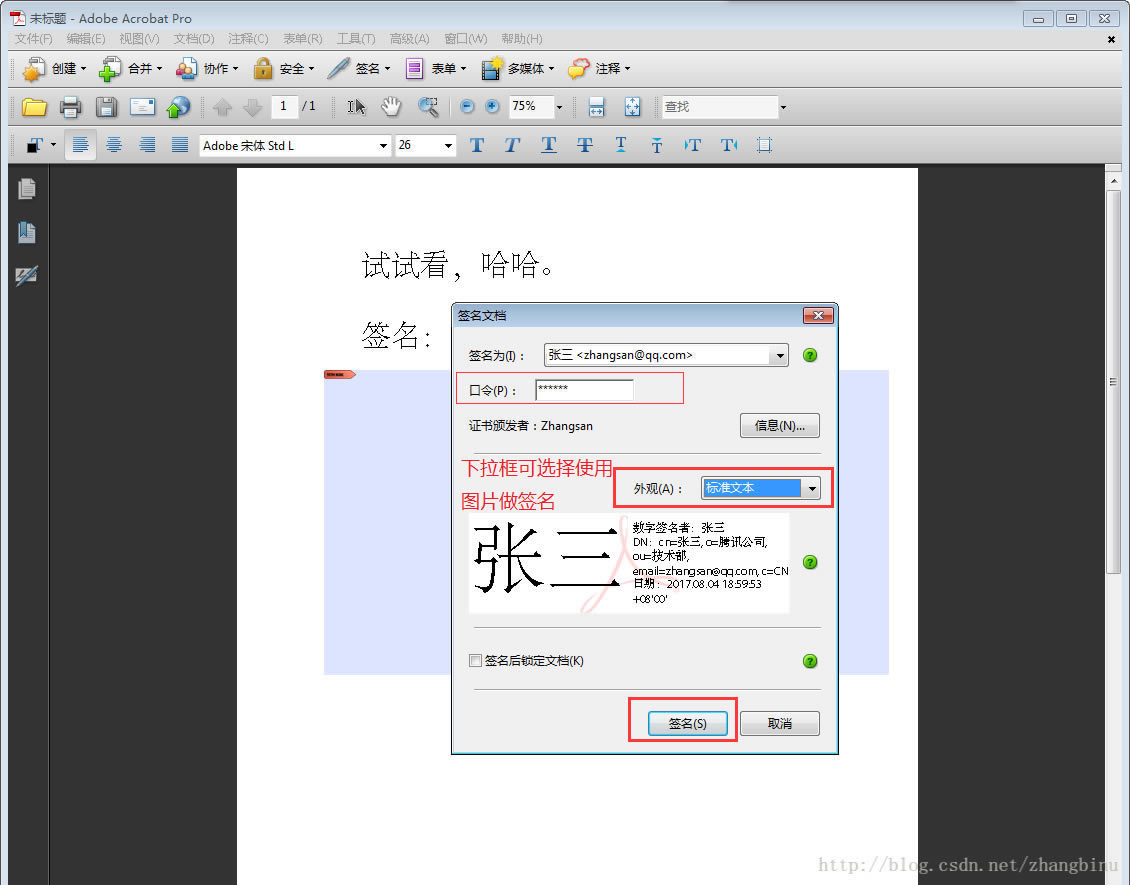This screenshot has width=1130, height=885.
Task: Click the print icon
Action: pyautogui.click(x=71, y=107)
